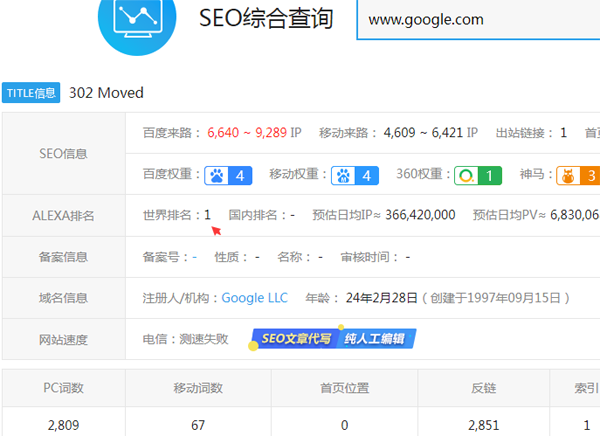600x436 pixels.
Task: Click the 百度权重 paw badge showing 4
Action: point(228,176)
